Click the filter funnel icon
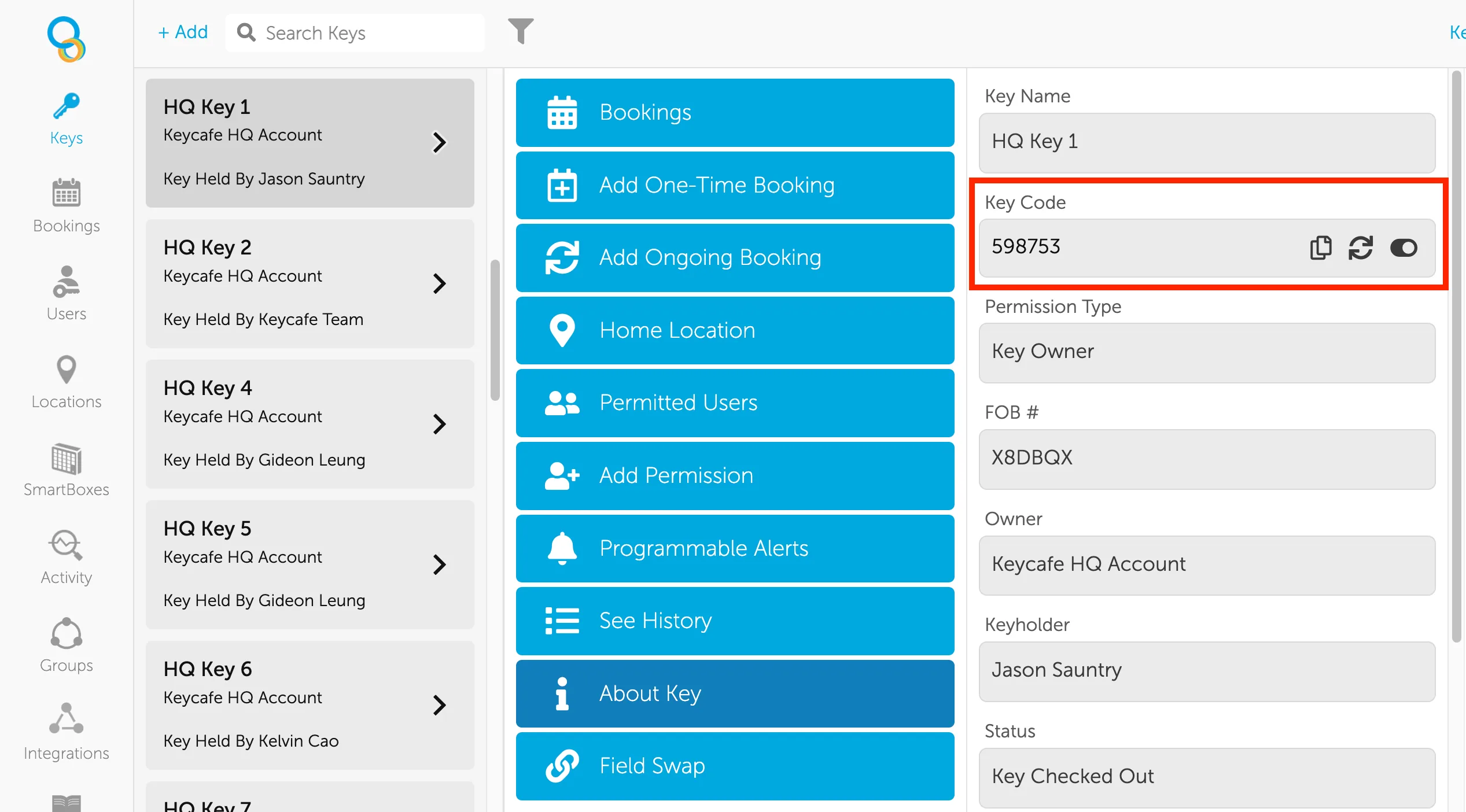Screen dimensions: 1466x812 (x=521, y=31)
